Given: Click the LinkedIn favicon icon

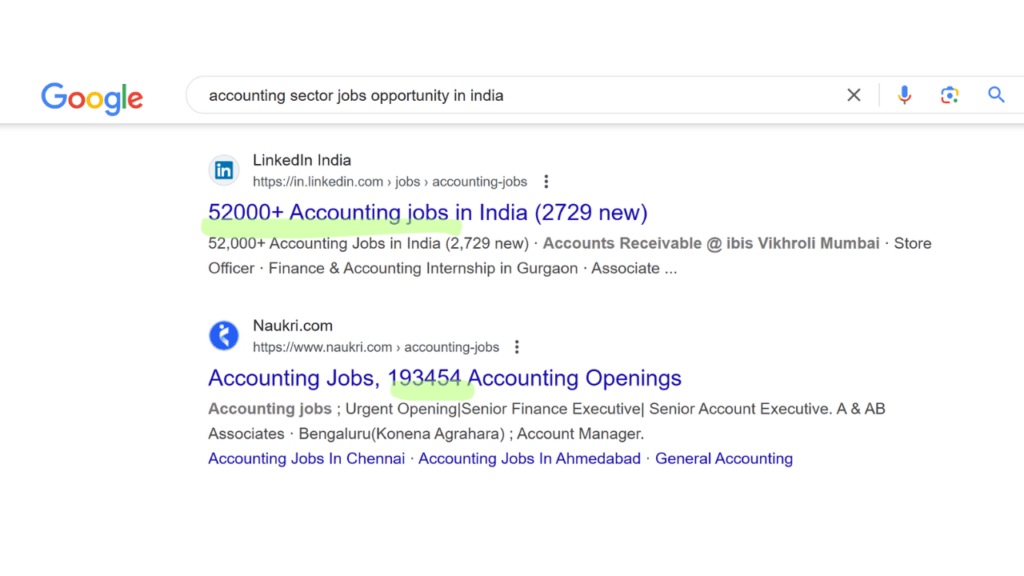Looking at the screenshot, I should pyautogui.click(x=224, y=170).
